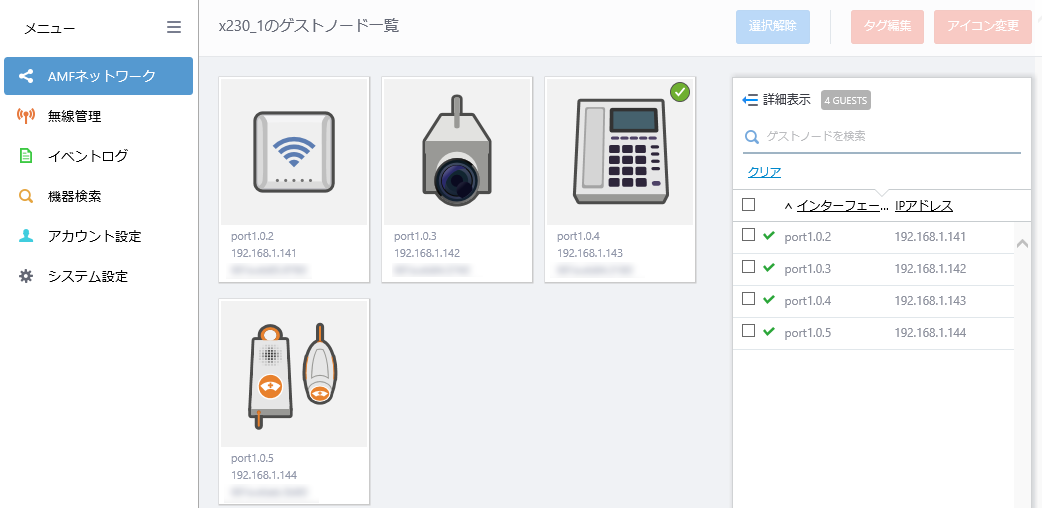Click the 詳細表示 label
The width and height of the screenshot is (1042, 508).
786,100
